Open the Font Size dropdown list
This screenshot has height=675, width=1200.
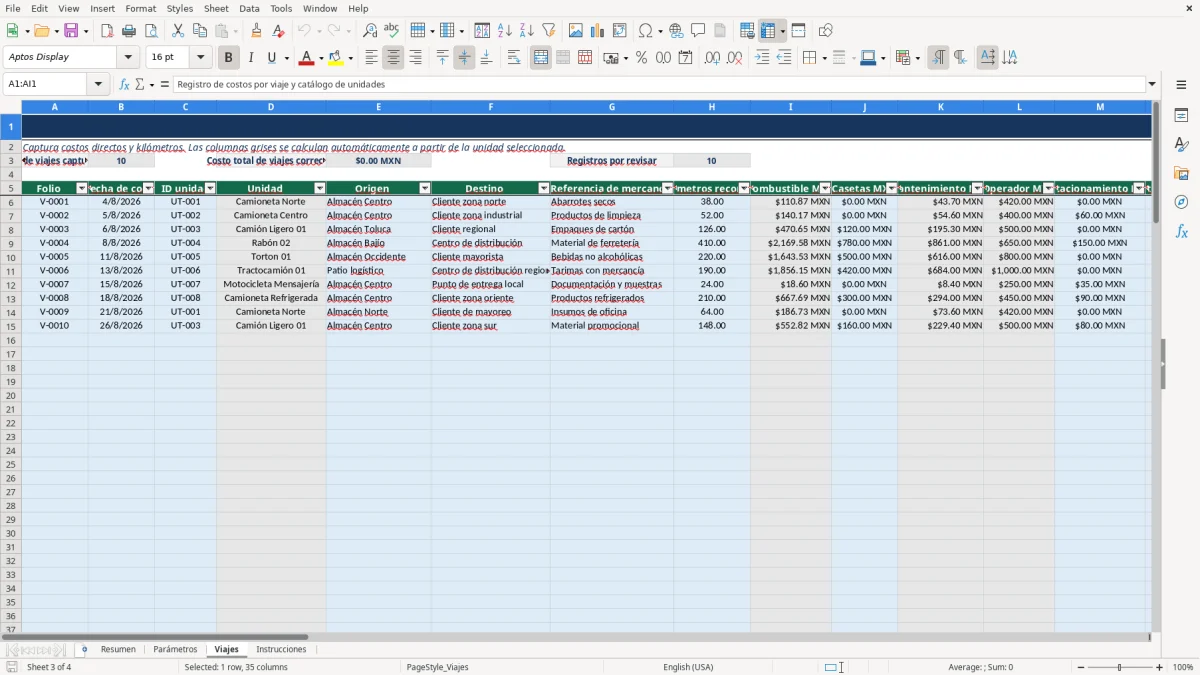tap(201, 58)
